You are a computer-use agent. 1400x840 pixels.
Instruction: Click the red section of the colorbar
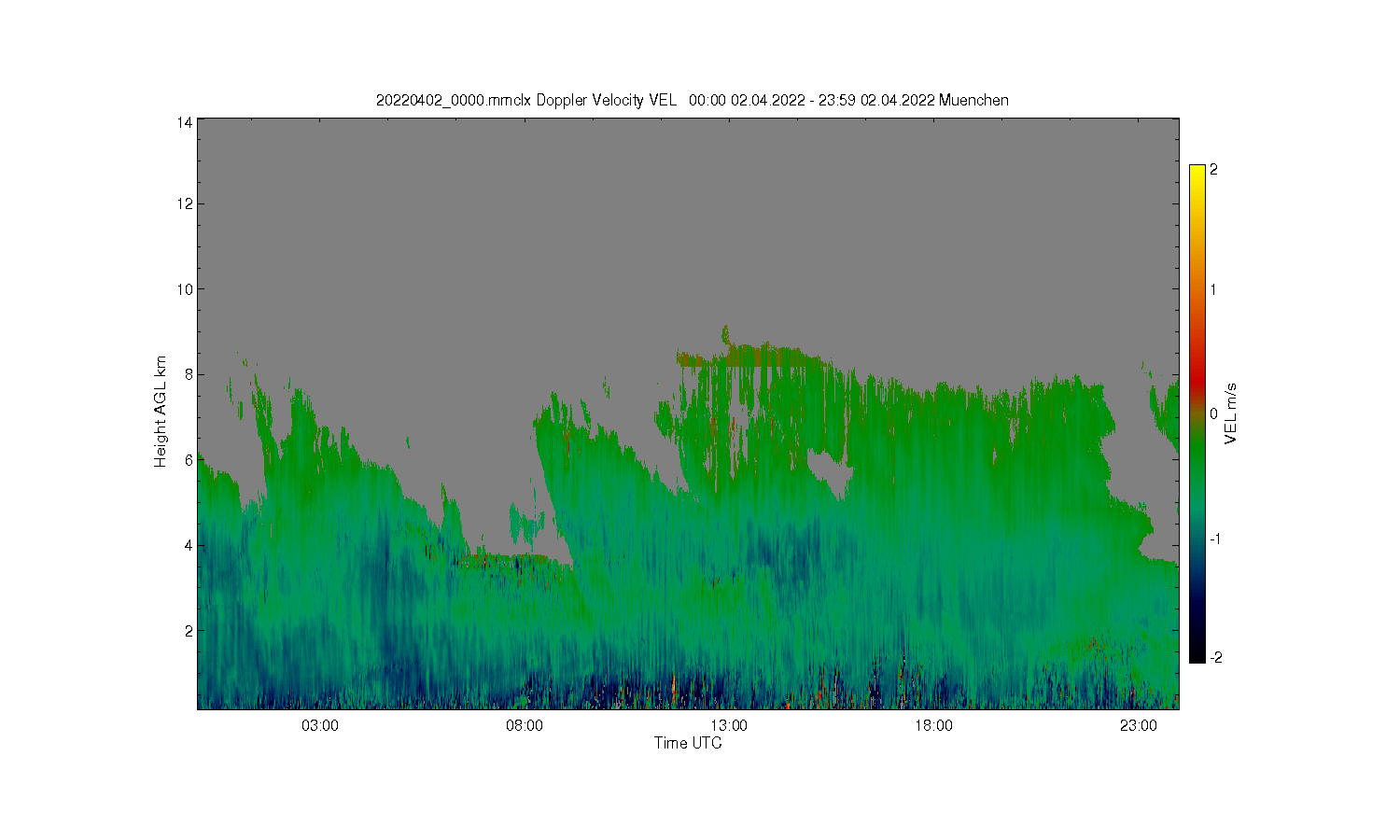[x=1197, y=373]
